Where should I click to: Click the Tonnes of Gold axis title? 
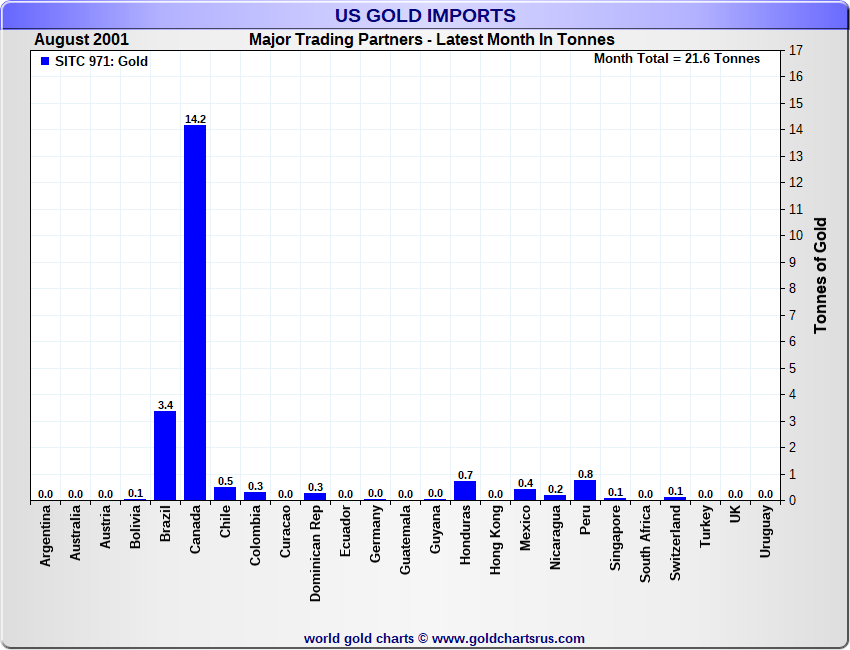(x=820, y=275)
